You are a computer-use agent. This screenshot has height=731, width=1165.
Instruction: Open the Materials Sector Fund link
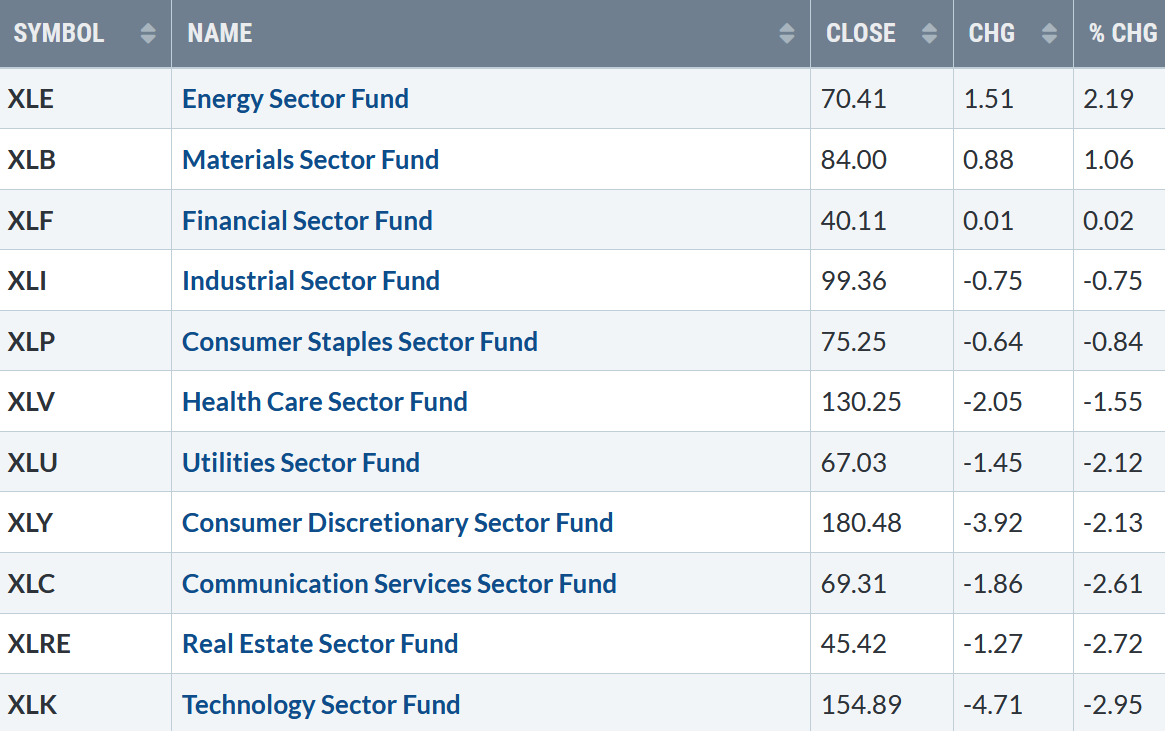point(310,160)
